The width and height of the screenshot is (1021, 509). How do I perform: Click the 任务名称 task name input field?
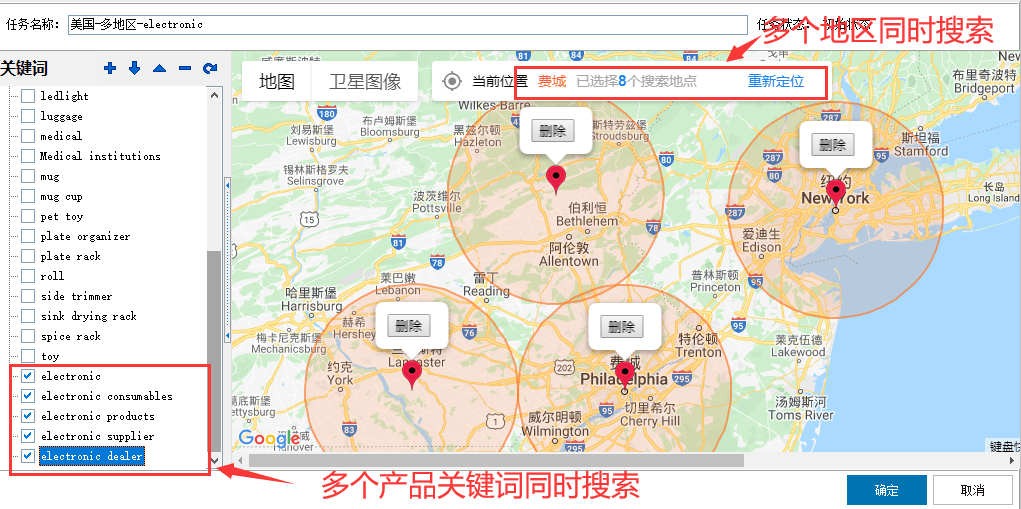408,25
